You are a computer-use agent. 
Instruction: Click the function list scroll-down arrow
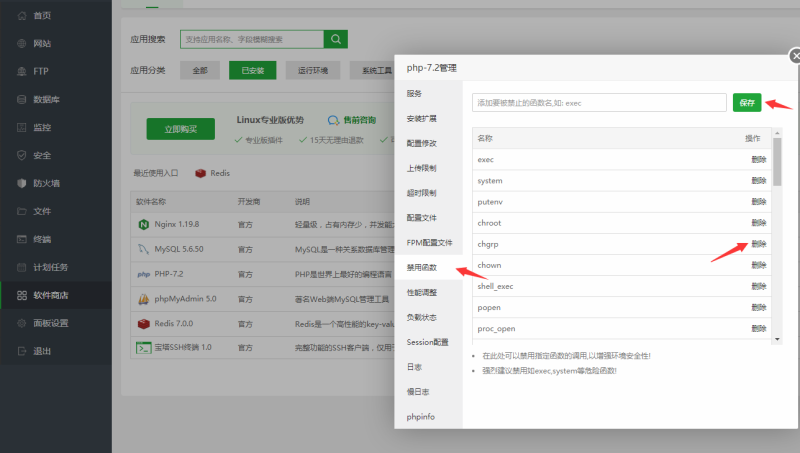tap(777, 339)
